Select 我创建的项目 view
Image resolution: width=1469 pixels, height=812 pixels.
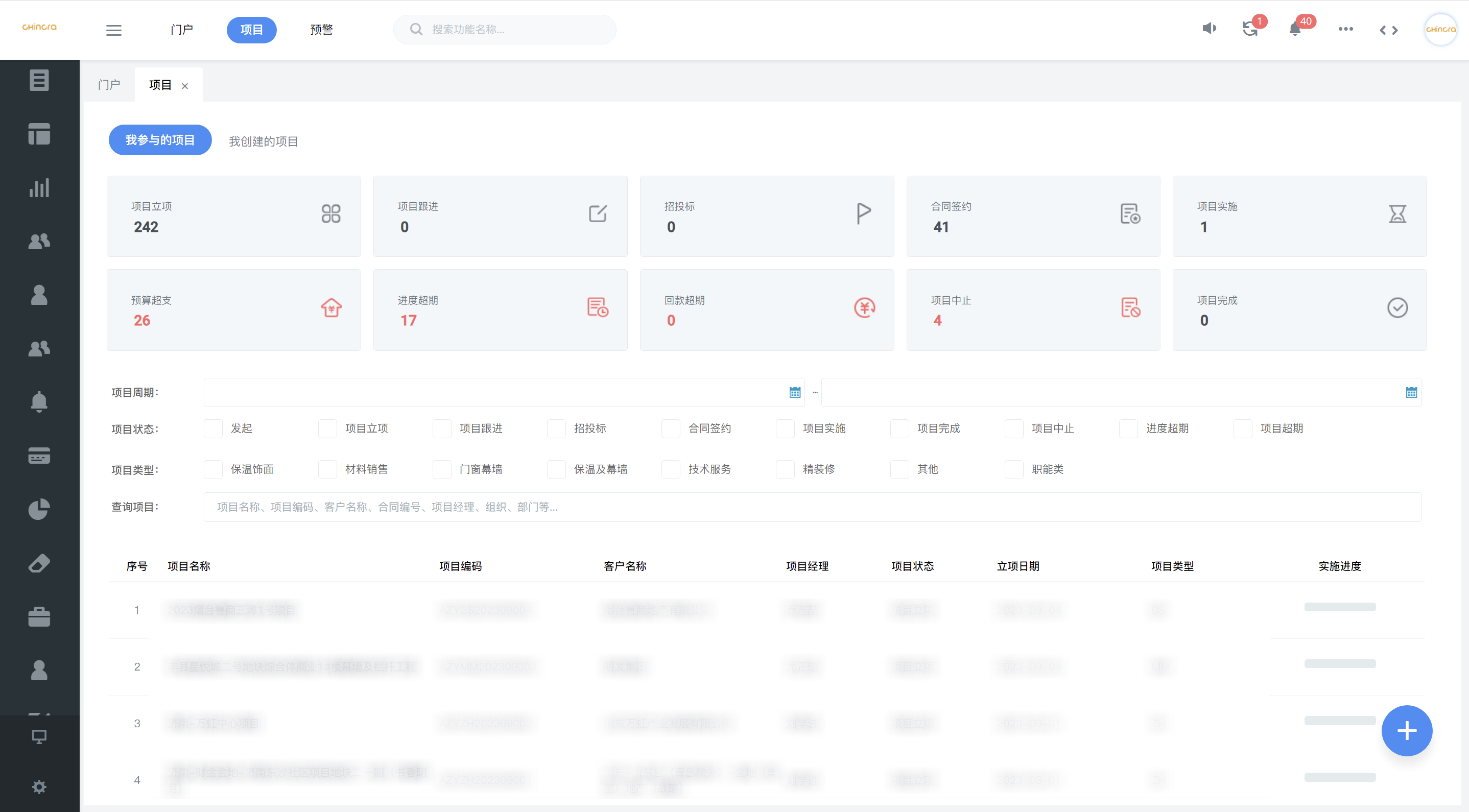(x=263, y=141)
